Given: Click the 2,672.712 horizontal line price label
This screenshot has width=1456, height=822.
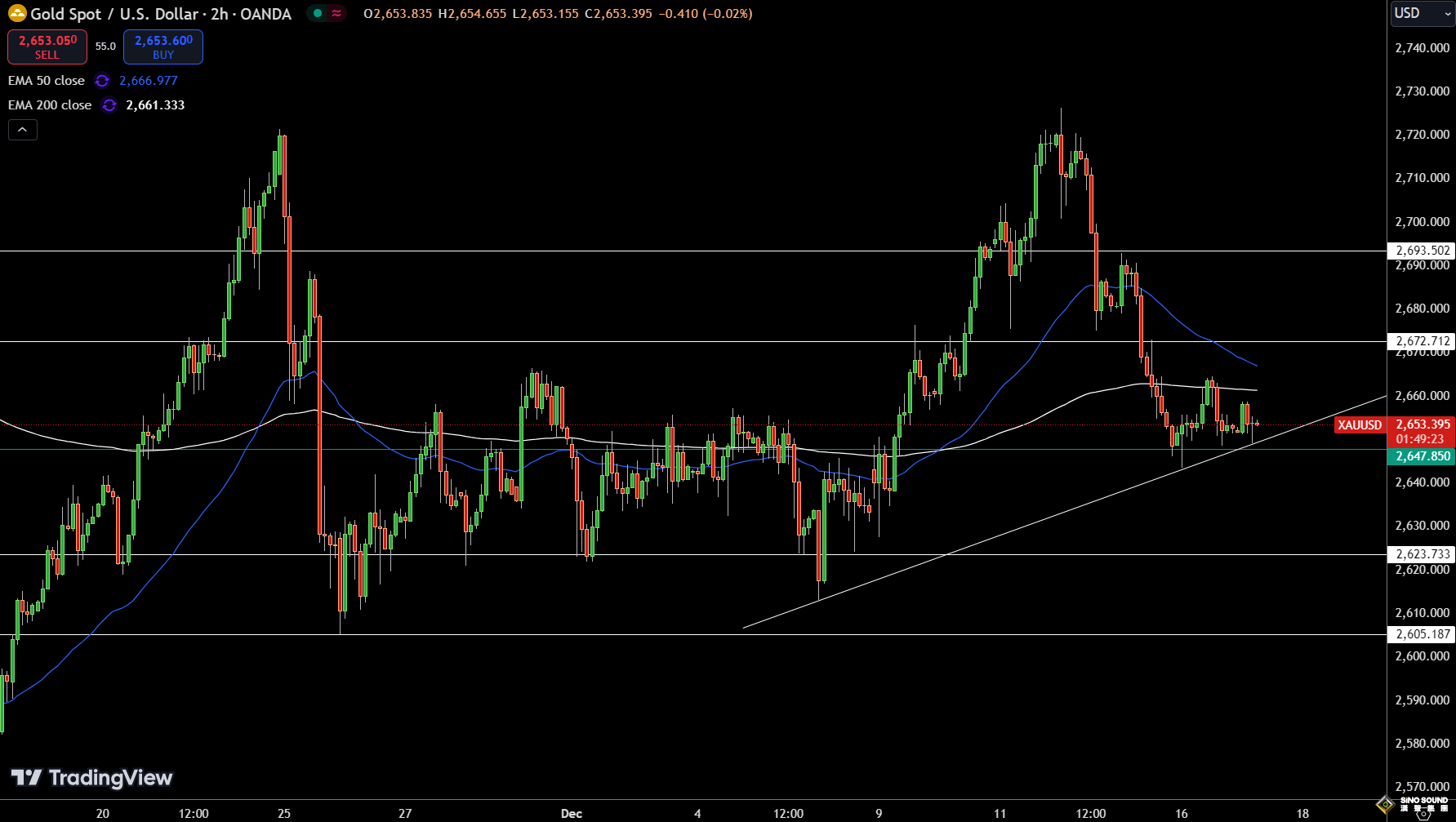Looking at the screenshot, I should point(1422,341).
